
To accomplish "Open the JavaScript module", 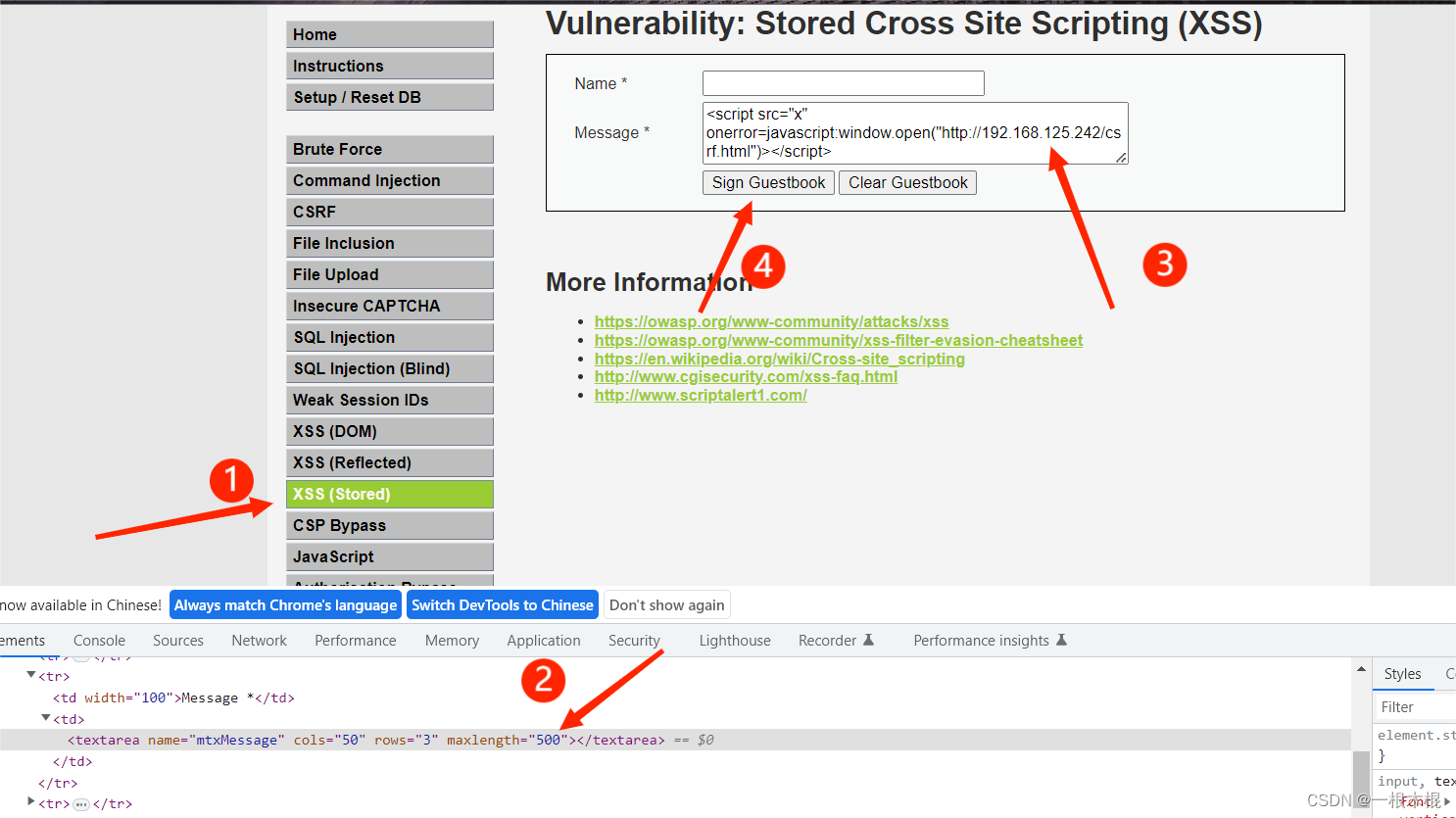I will point(390,556).
